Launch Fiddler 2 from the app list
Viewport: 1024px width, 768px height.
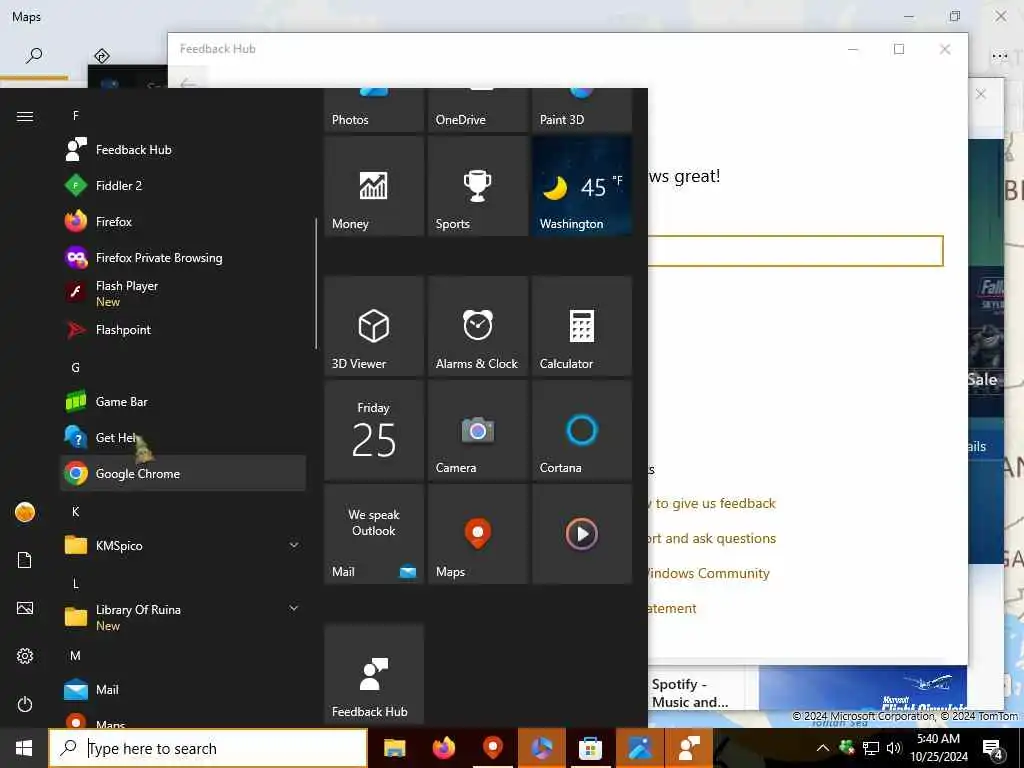point(183,185)
